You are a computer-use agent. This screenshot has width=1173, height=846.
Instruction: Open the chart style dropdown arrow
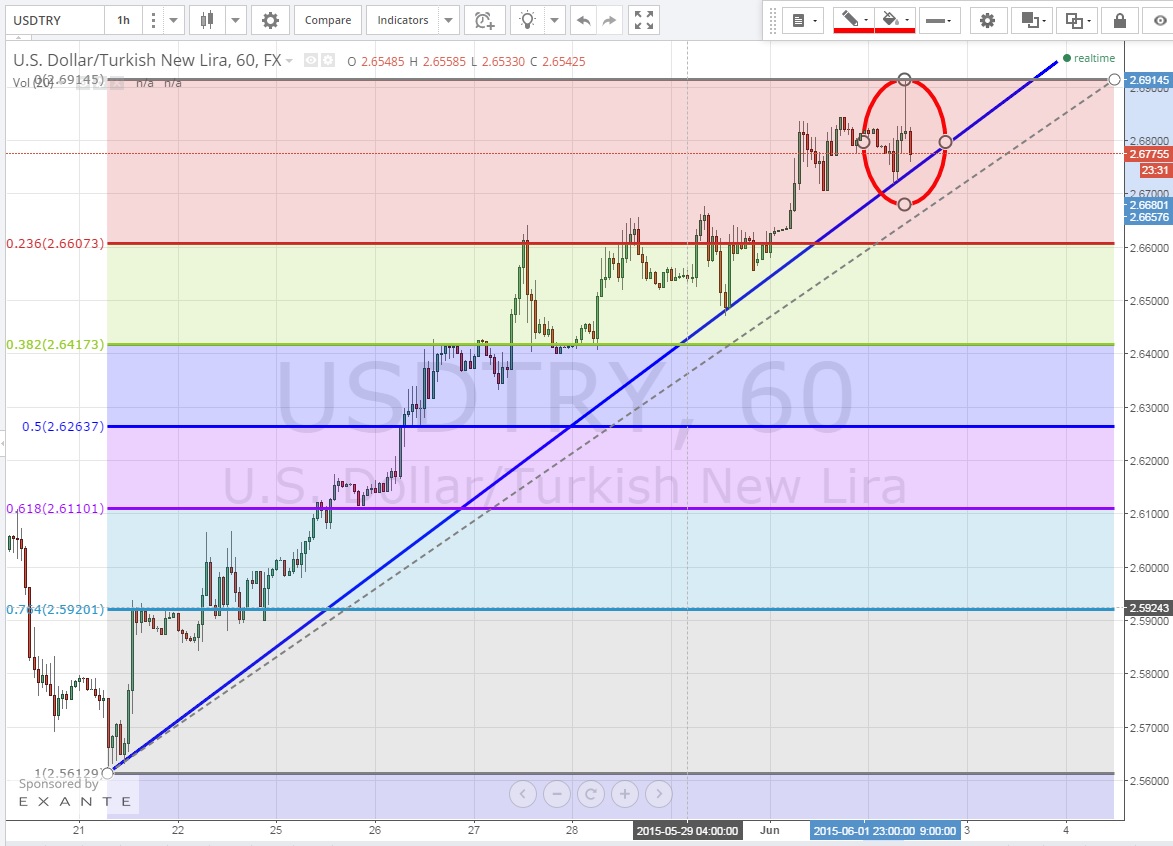pyautogui.click(x=236, y=20)
